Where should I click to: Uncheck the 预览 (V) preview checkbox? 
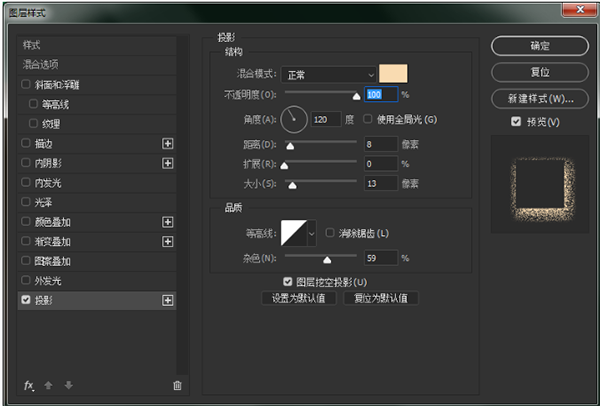click(516, 122)
